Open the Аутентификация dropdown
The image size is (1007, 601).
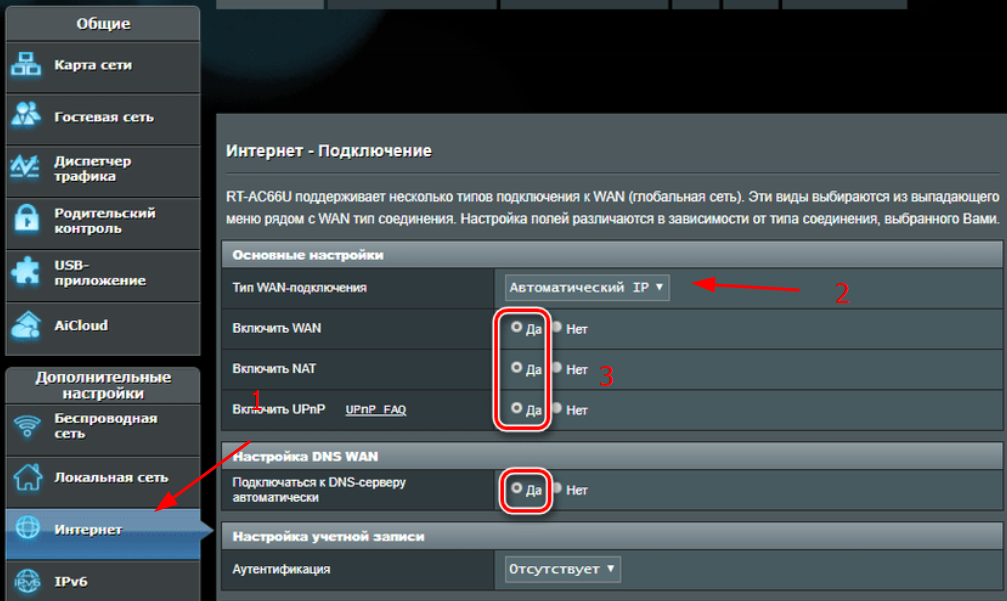point(563,569)
